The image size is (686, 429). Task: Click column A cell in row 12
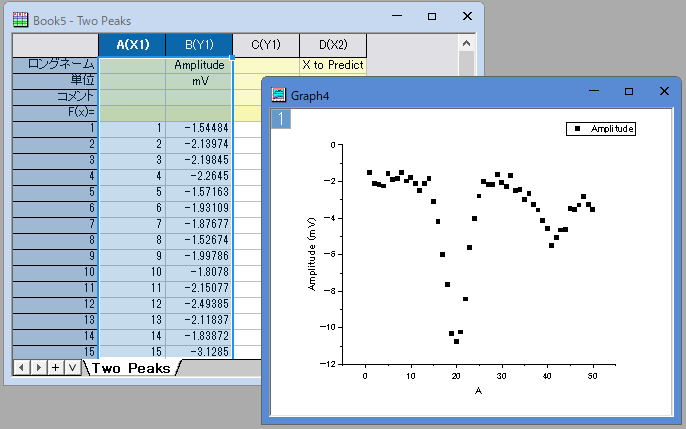pyautogui.click(x=132, y=305)
